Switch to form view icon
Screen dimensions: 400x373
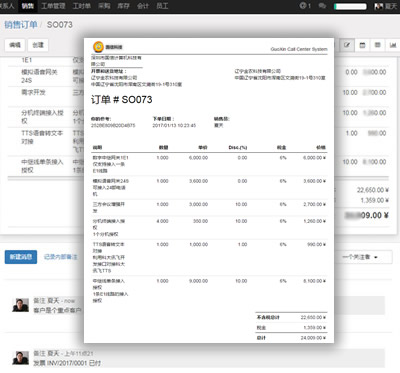pyautogui.click(x=347, y=45)
